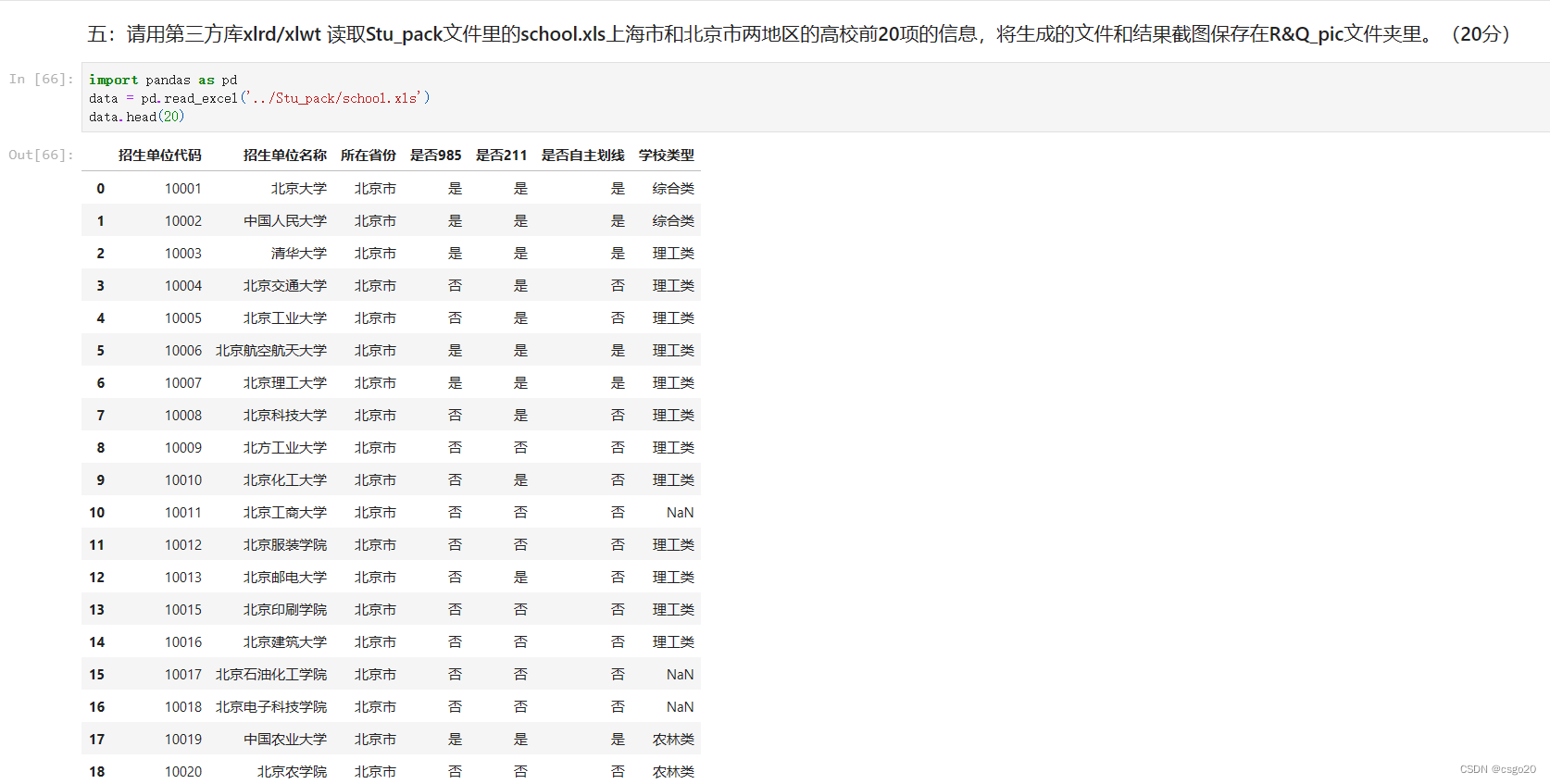
Task: Select the 清华大学 cell
Action: (298, 254)
